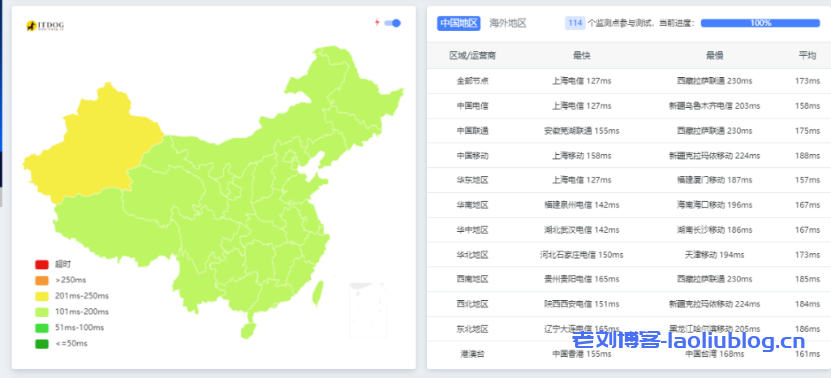
Task: Click the dark green <=50ms legend swatch
Action: 42,344
